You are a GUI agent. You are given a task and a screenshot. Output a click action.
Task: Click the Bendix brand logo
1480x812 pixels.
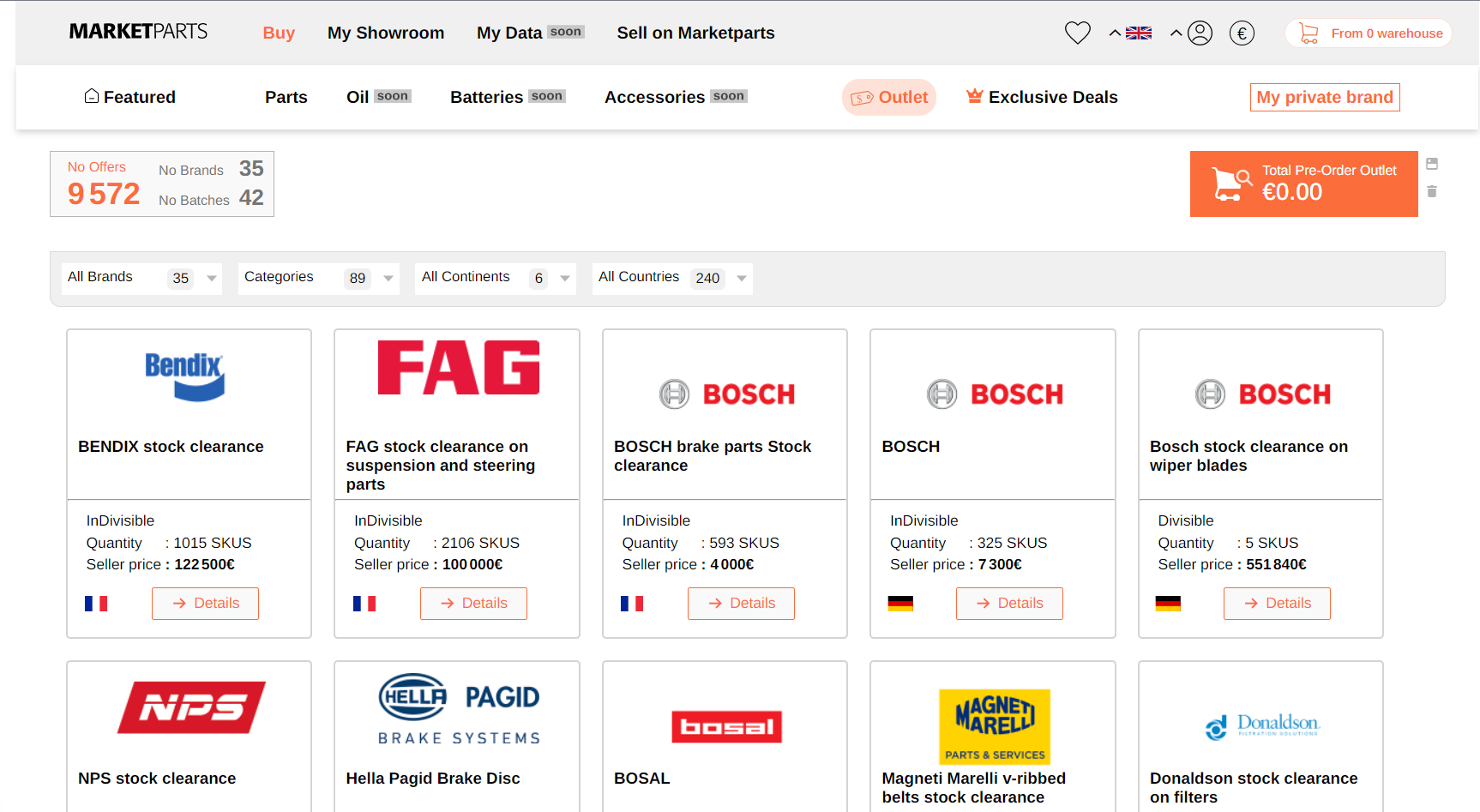pos(184,376)
